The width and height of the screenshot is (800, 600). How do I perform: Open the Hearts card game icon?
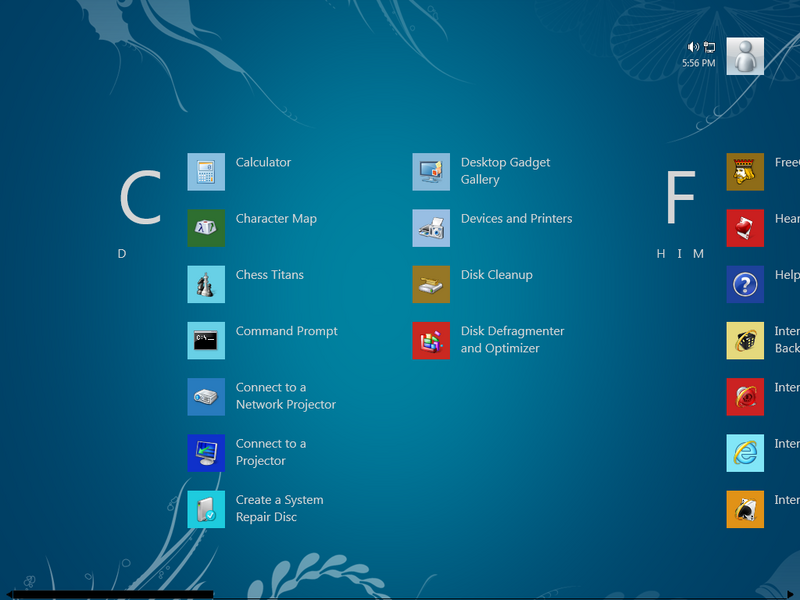(x=745, y=228)
